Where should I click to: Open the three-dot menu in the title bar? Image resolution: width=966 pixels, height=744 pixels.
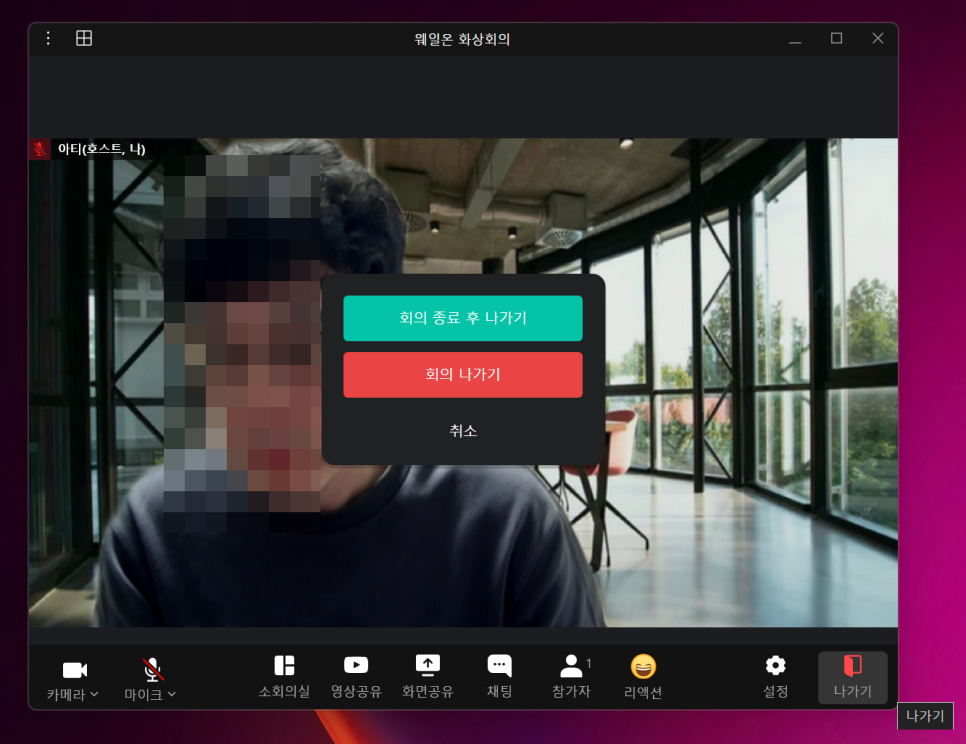click(x=48, y=38)
